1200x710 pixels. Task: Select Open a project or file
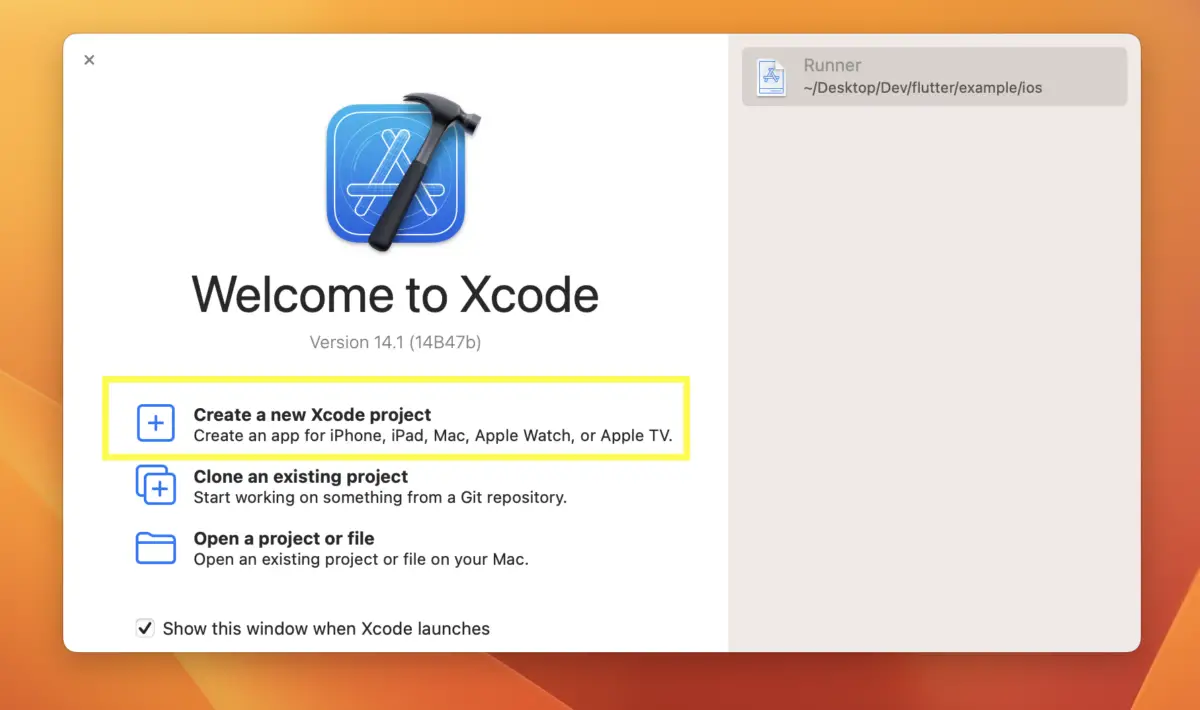pyautogui.click(x=332, y=548)
